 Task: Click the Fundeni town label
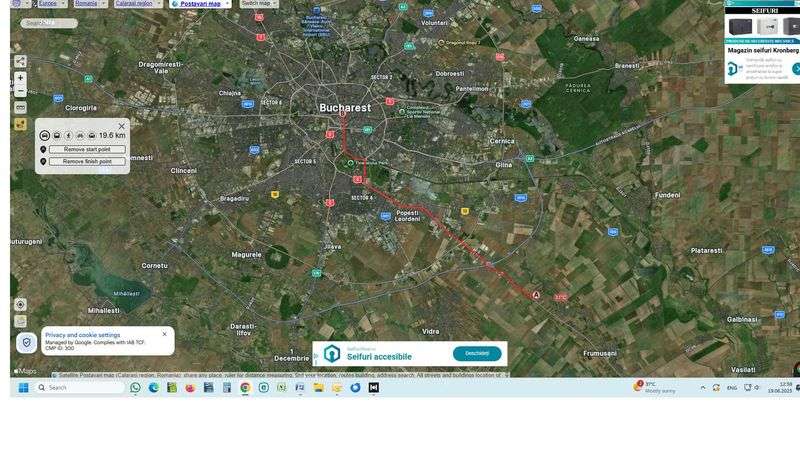click(x=667, y=195)
